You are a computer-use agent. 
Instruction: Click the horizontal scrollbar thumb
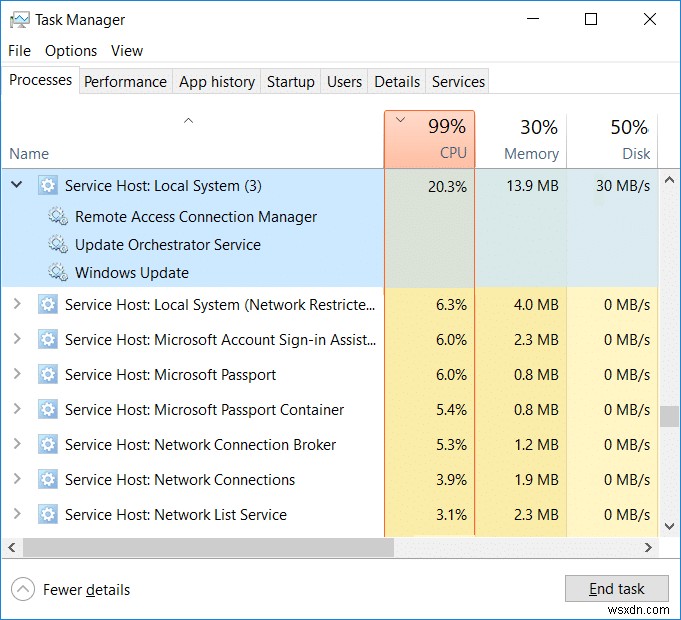[208, 547]
